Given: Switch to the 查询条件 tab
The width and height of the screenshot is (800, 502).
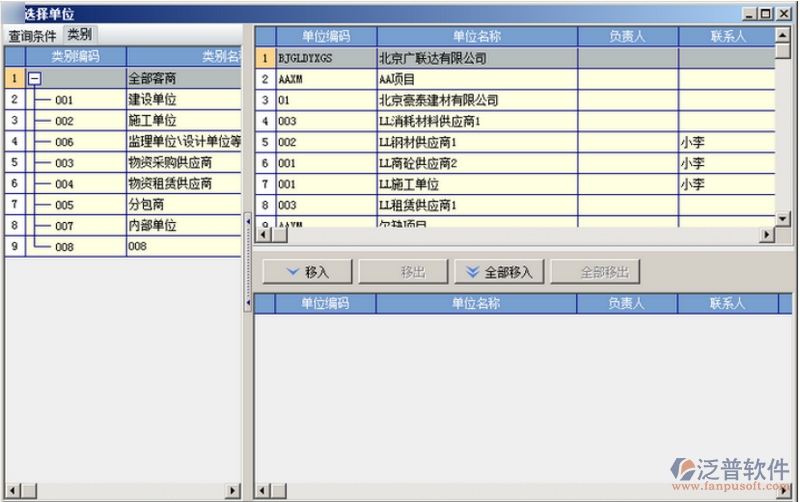Looking at the screenshot, I should coord(32,35).
